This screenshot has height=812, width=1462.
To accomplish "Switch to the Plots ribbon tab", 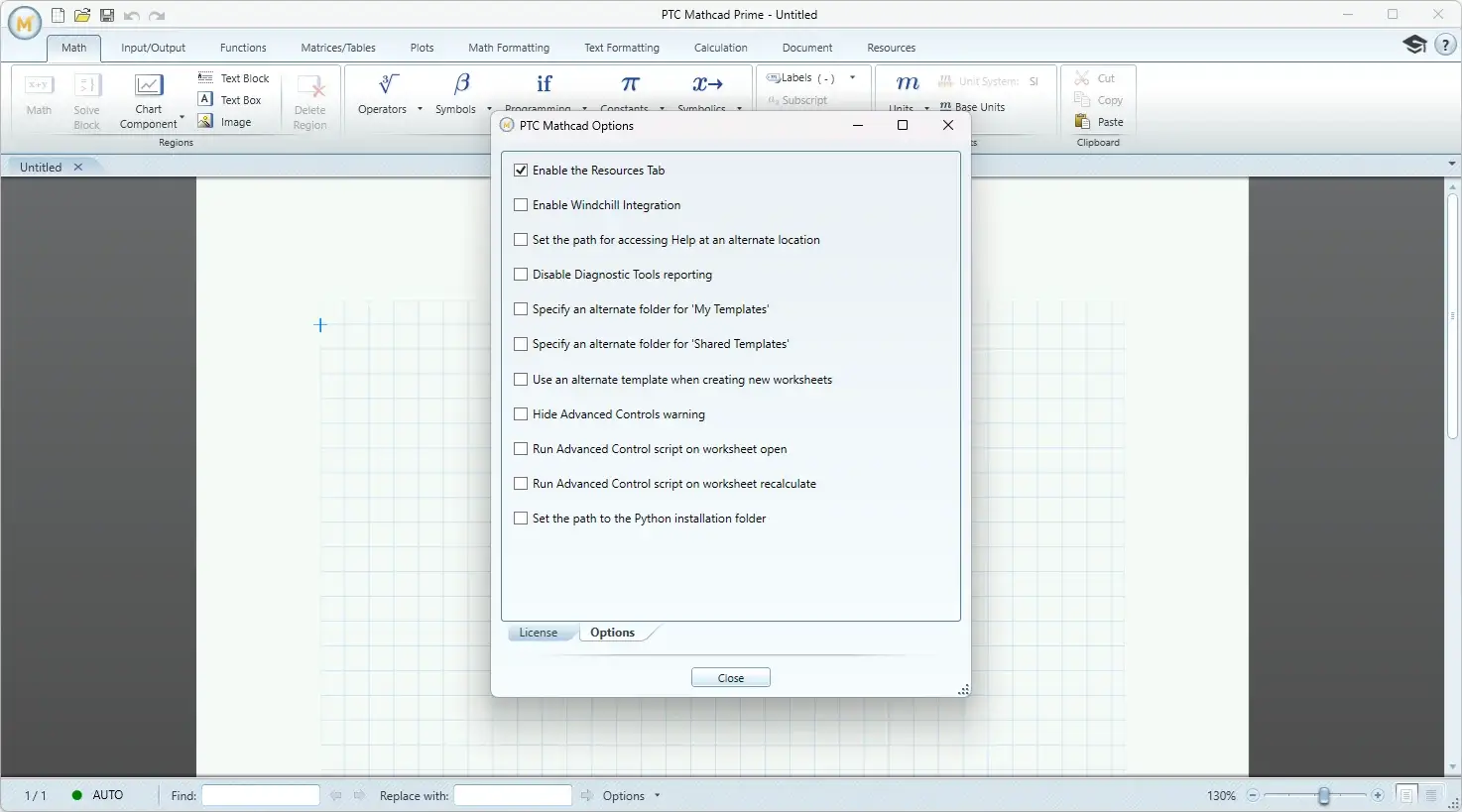I will click(422, 48).
